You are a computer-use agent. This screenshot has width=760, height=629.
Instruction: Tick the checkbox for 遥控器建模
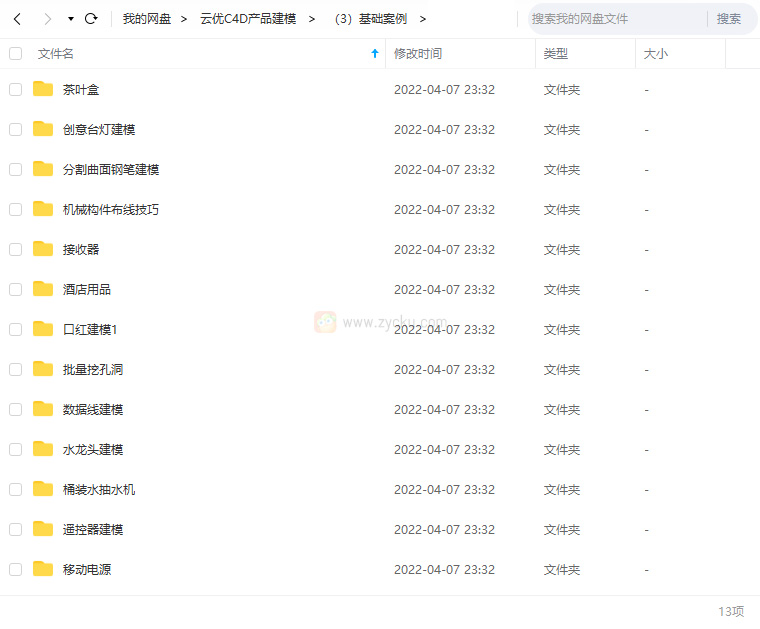coord(16,529)
